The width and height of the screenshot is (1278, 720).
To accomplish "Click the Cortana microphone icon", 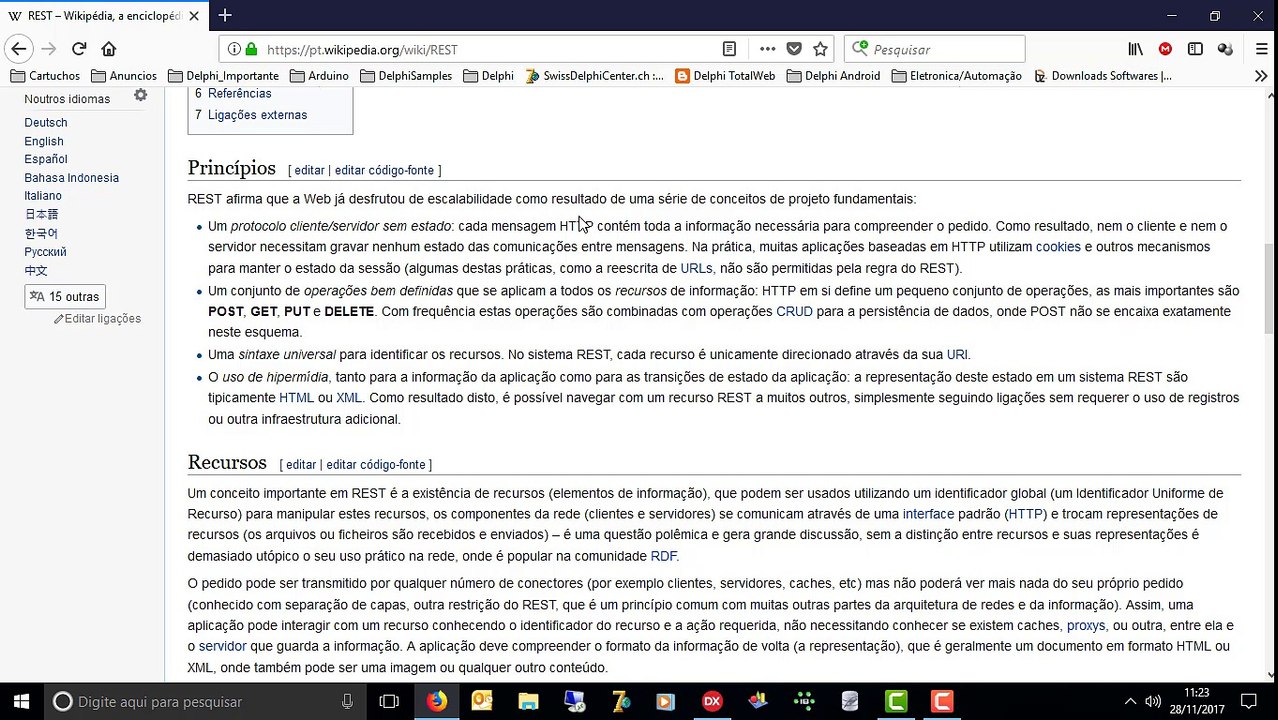I will coord(347,702).
